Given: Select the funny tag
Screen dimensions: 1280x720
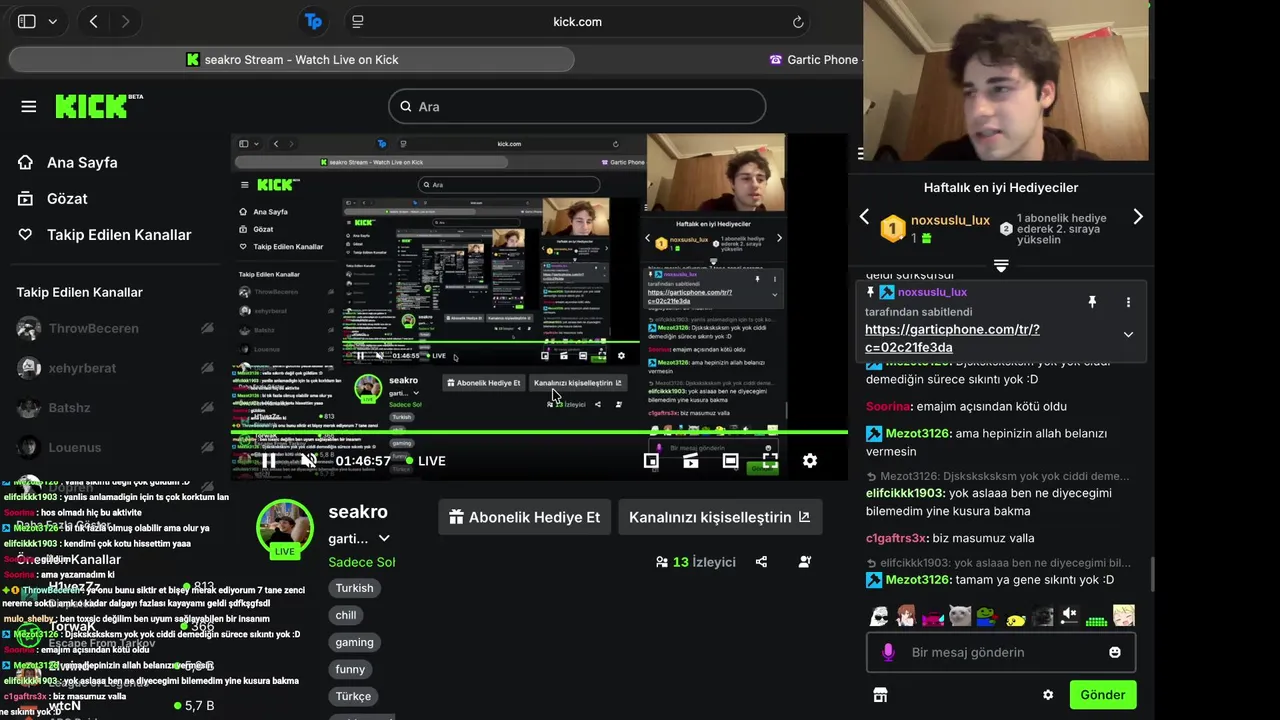Looking at the screenshot, I should 350,669.
